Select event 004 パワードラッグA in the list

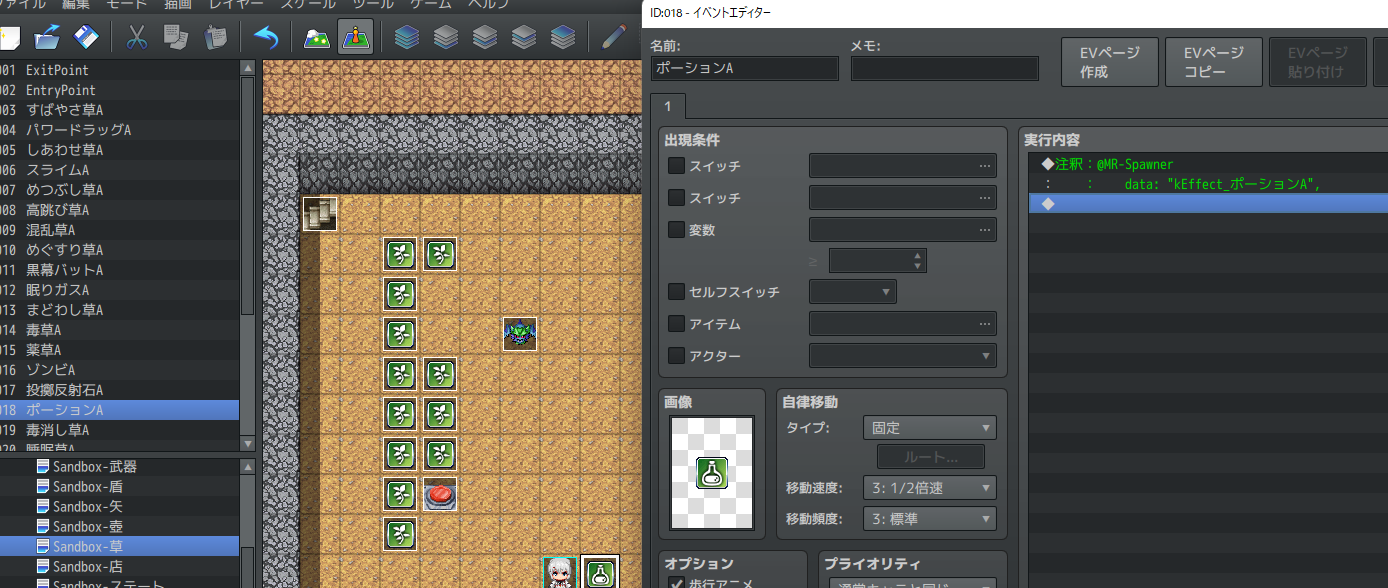pos(120,130)
